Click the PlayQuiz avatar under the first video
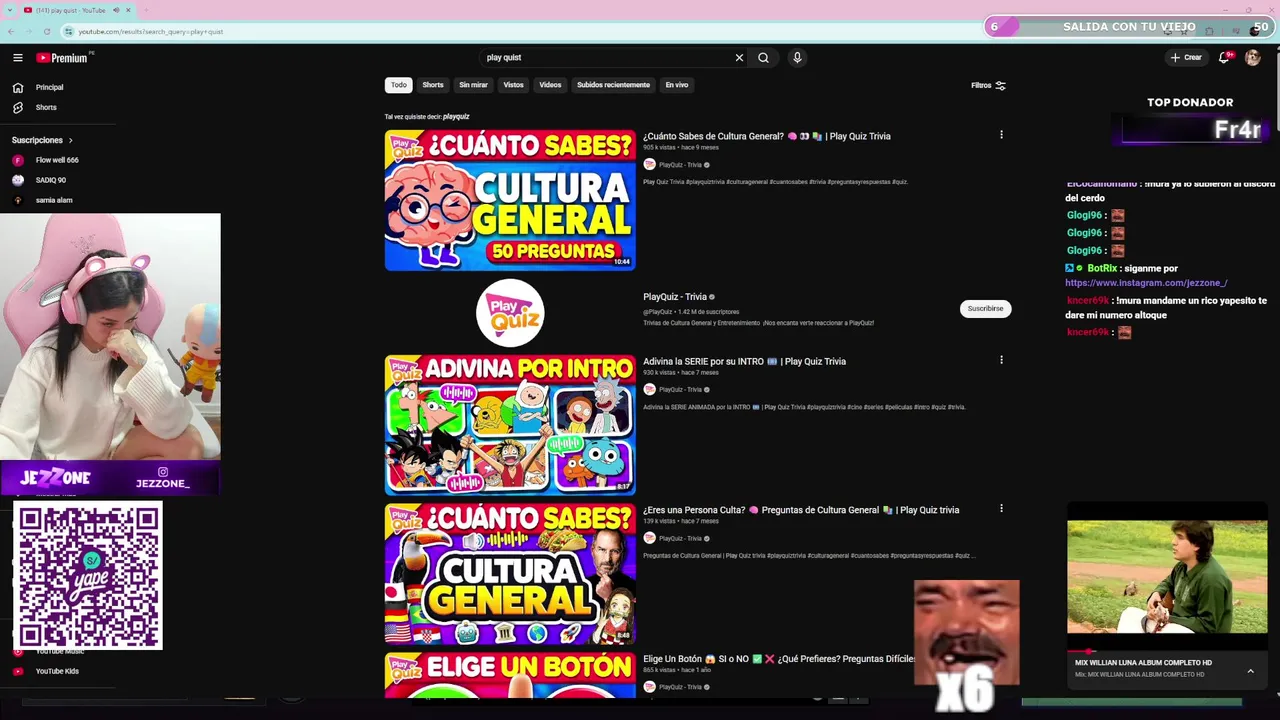 point(649,165)
